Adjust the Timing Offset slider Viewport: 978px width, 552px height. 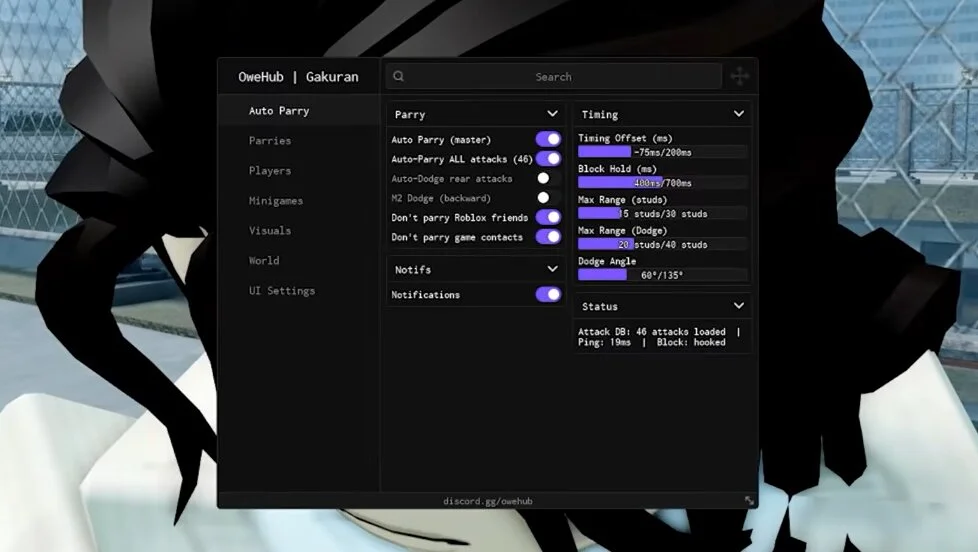(x=662, y=152)
